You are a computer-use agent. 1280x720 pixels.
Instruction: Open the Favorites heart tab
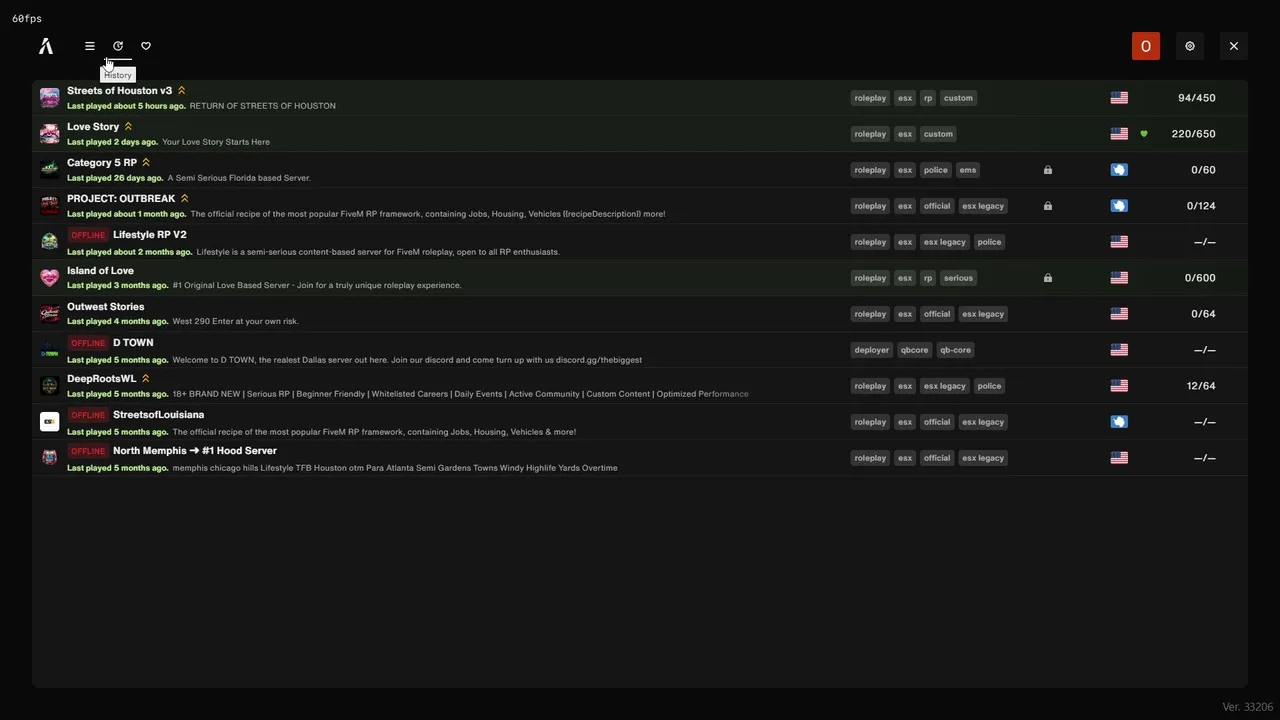[x=146, y=46]
